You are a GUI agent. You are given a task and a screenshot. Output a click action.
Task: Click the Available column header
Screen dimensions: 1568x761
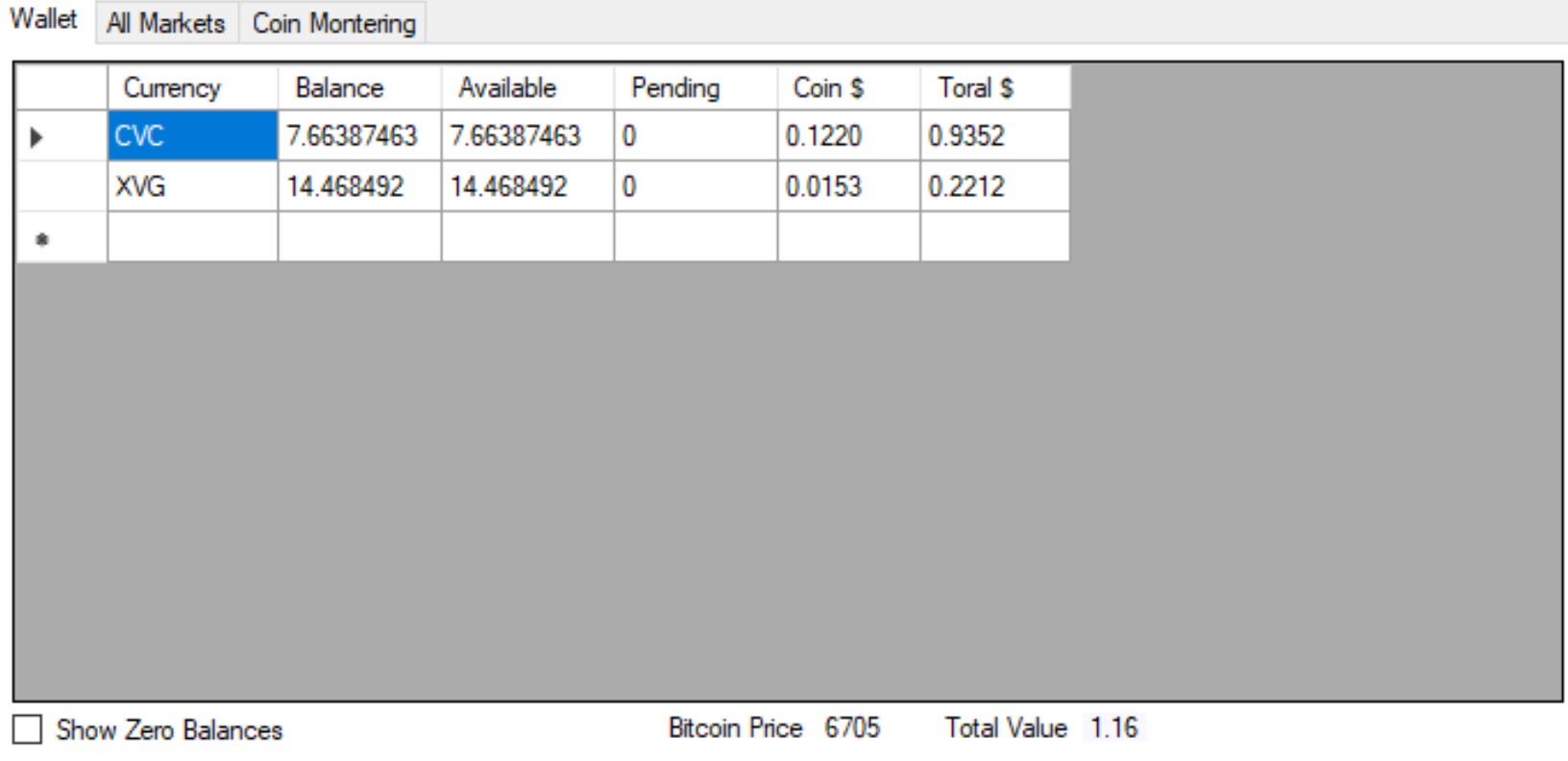[x=527, y=87]
